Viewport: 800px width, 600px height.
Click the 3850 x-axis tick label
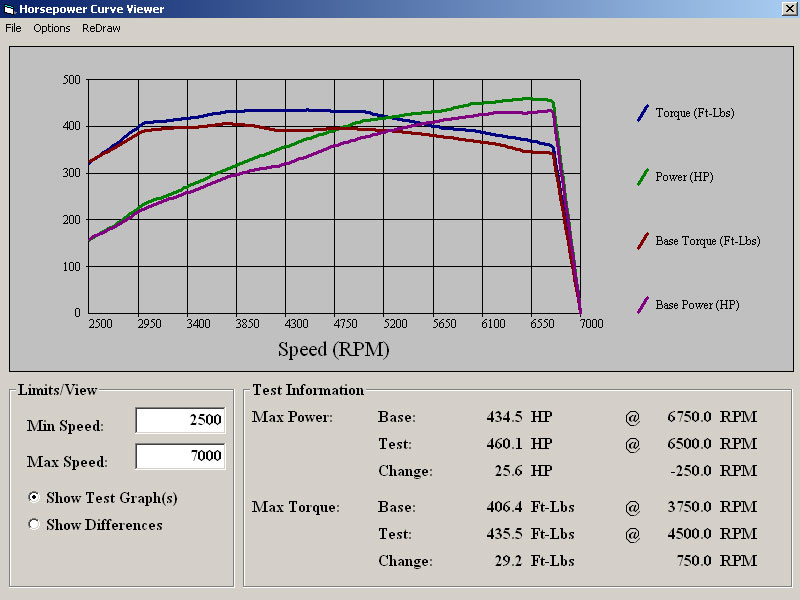[247, 323]
